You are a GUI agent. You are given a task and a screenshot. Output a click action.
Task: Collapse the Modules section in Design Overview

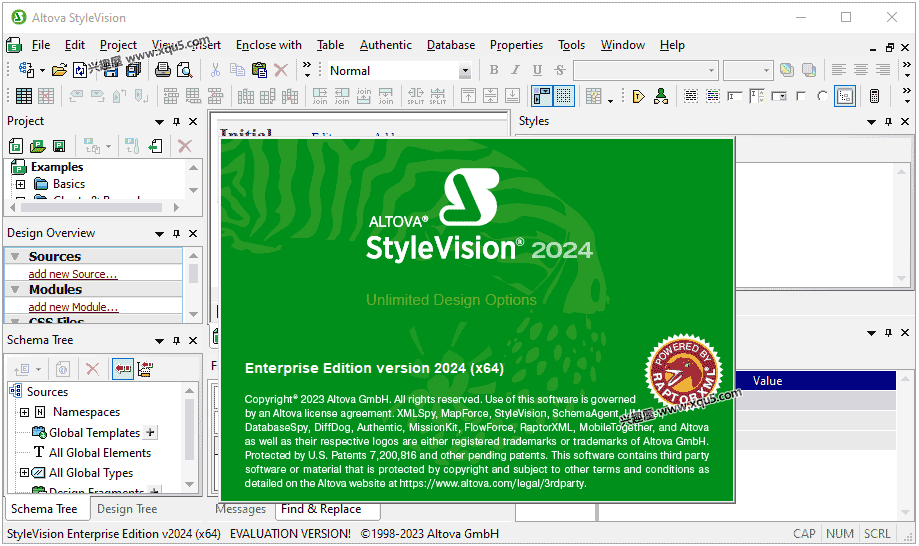tap(16, 289)
